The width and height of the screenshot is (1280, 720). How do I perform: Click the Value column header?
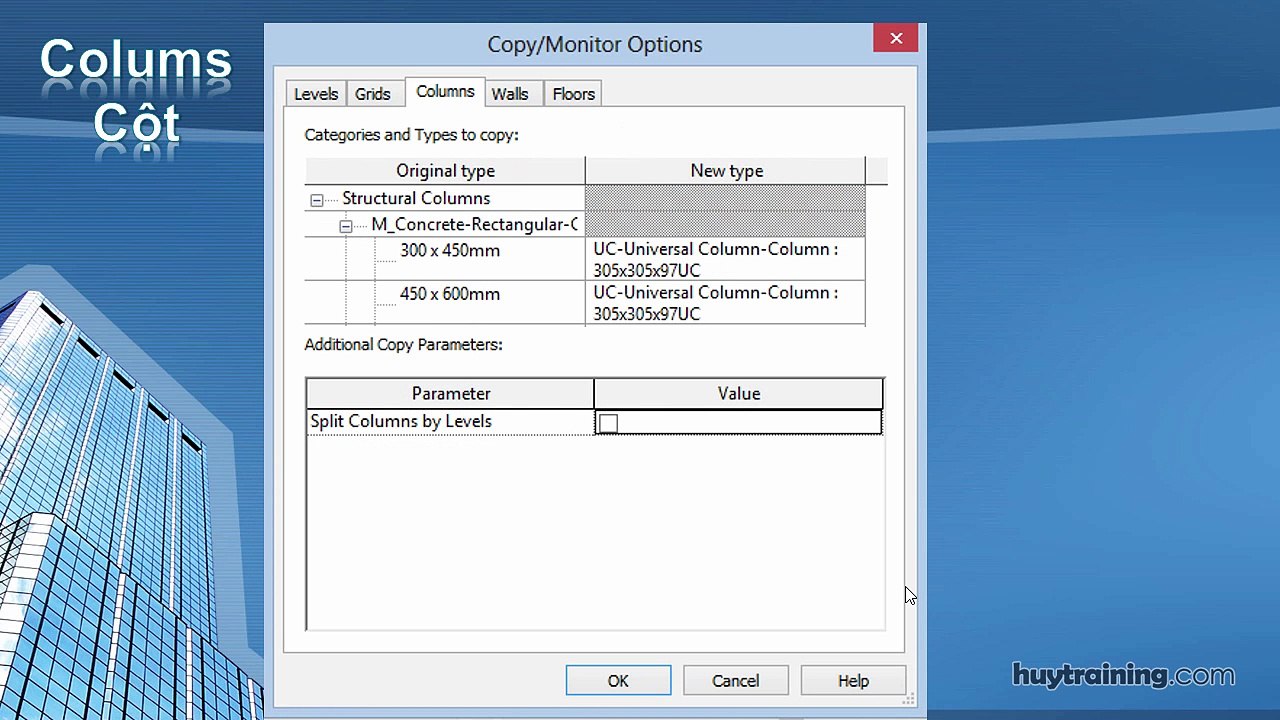[x=739, y=394]
